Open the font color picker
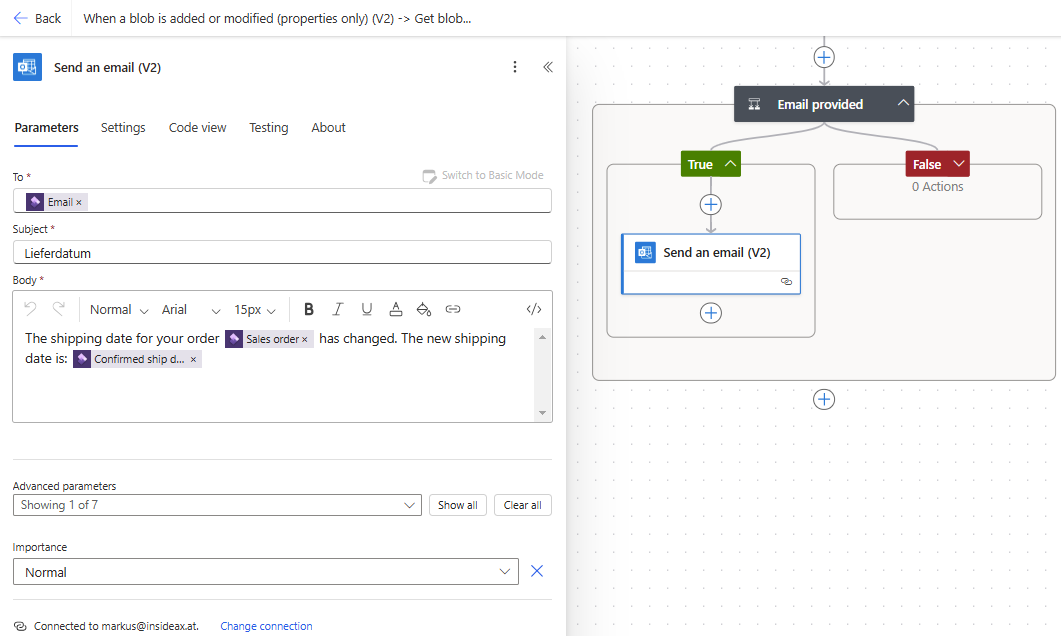This screenshot has width=1061, height=636. (396, 310)
